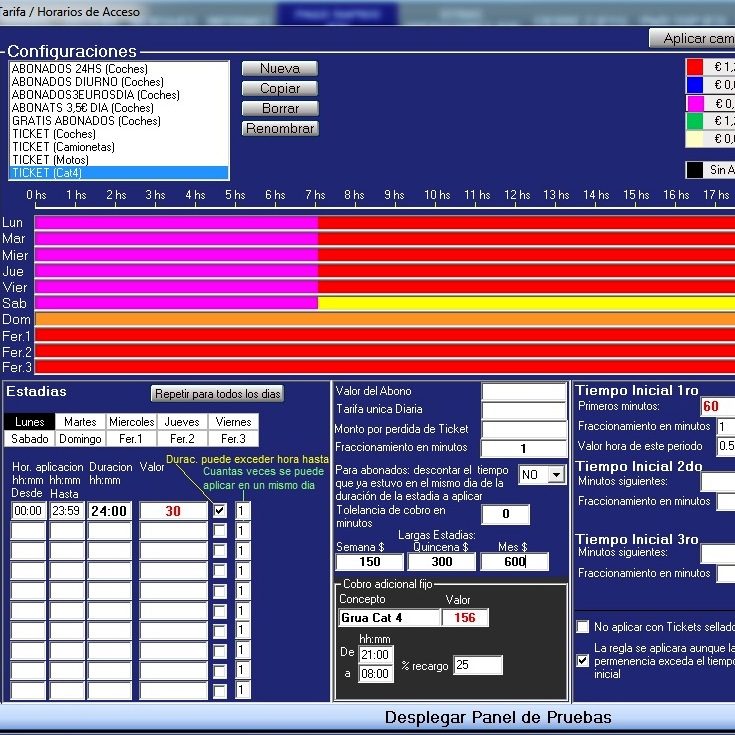Image resolution: width=735 pixels, height=735 pixels.
Task: Toggle the rule applies beyond initial time checkbox
Action: (583, 661)
